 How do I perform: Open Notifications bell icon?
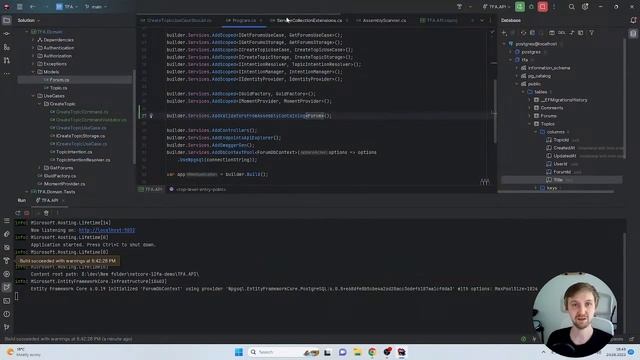(633, 20)
